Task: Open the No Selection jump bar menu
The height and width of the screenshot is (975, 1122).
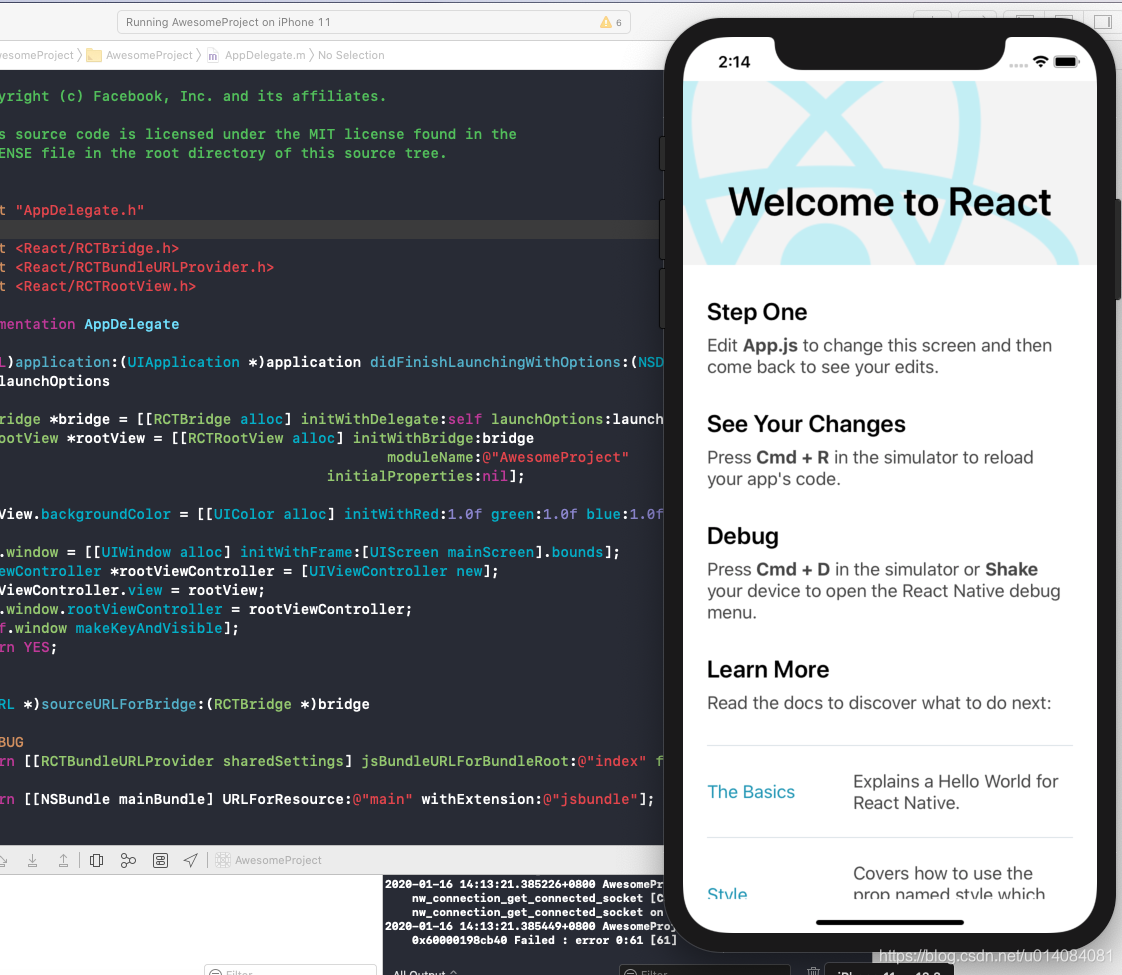Action: pyautogui.click(x=351, y=55)
